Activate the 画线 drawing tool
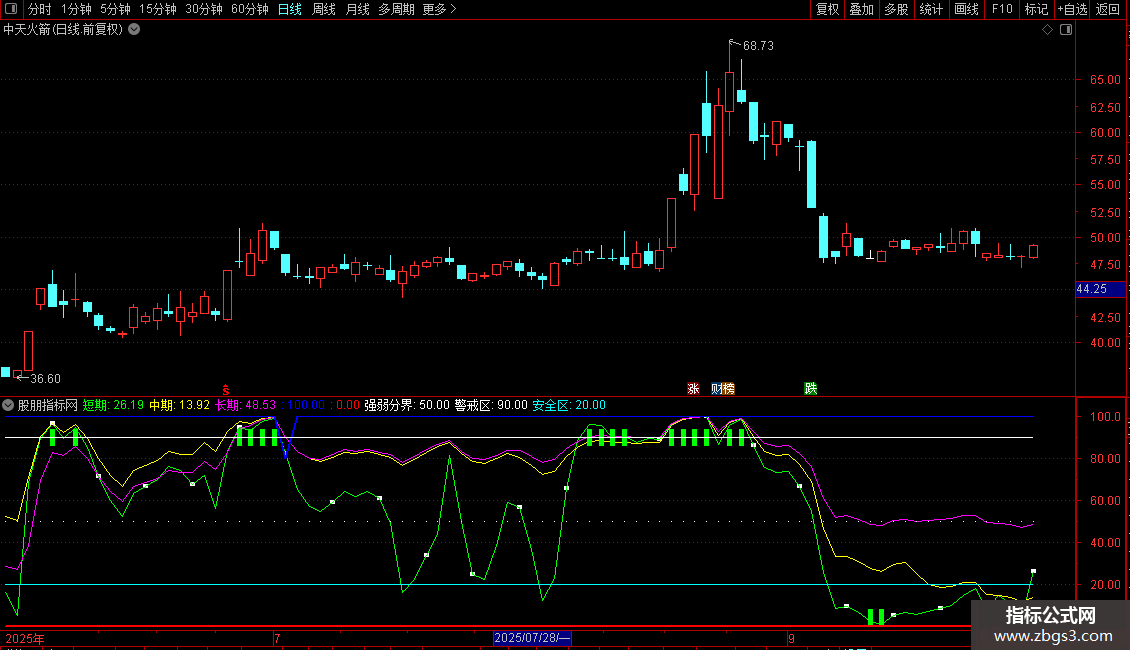Screen dimensions: 1130x650 pos(966,10)
